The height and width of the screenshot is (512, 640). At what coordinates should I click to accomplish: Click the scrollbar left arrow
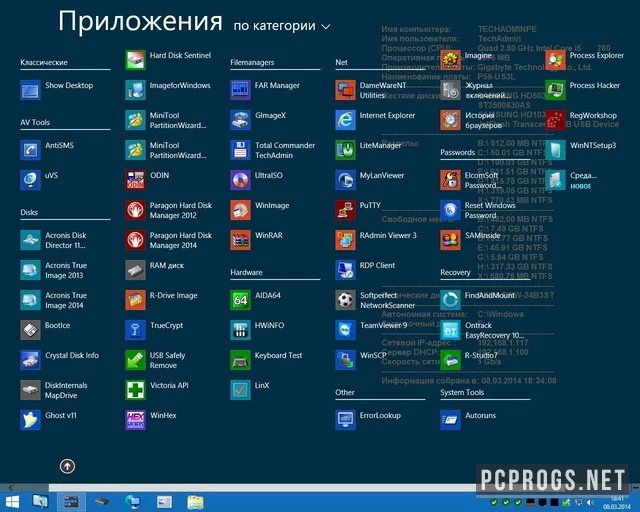point(11,488)
